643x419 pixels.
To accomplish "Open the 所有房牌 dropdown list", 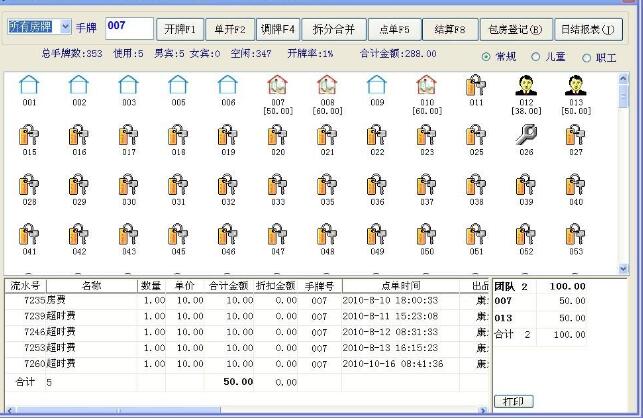I will [x=66, y=27].
